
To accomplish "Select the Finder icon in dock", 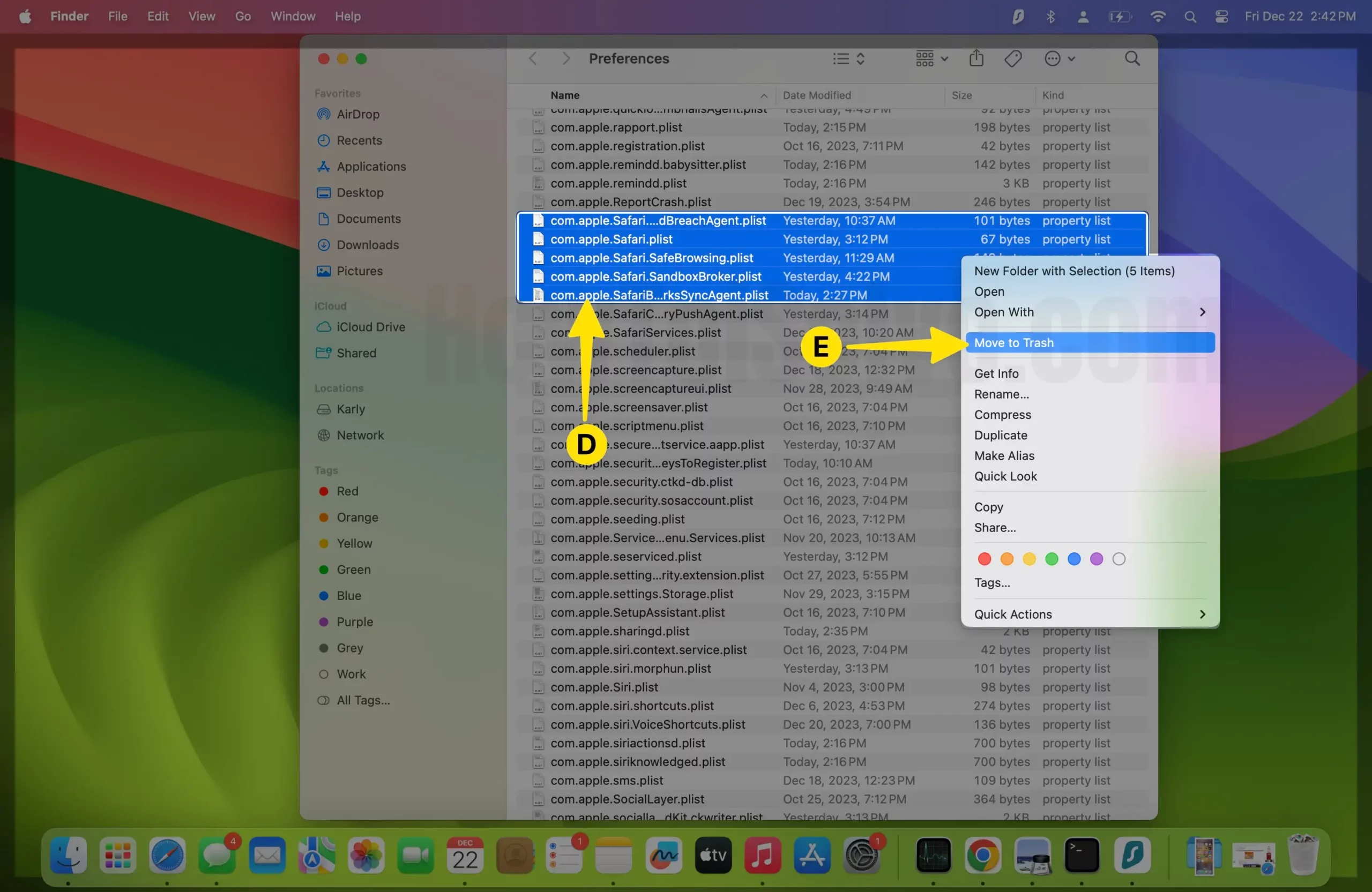I will click(x=68, y=855).
